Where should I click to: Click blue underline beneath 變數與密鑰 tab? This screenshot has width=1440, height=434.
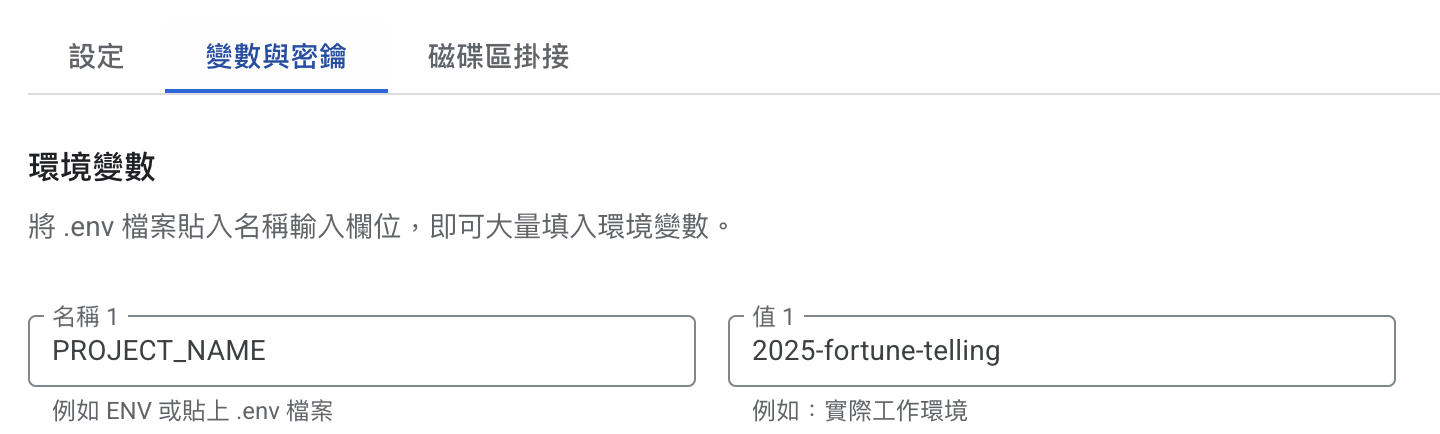click(276, 91)
